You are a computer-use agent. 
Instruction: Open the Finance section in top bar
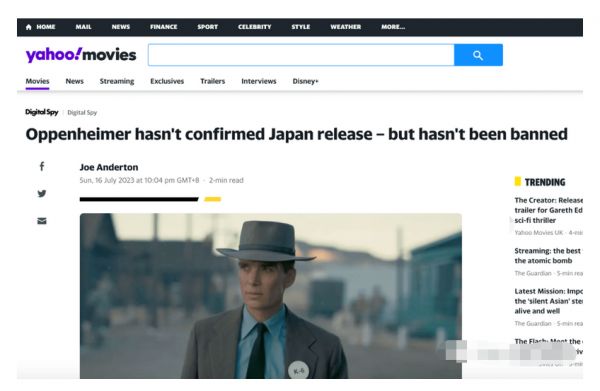pos(164,27)
